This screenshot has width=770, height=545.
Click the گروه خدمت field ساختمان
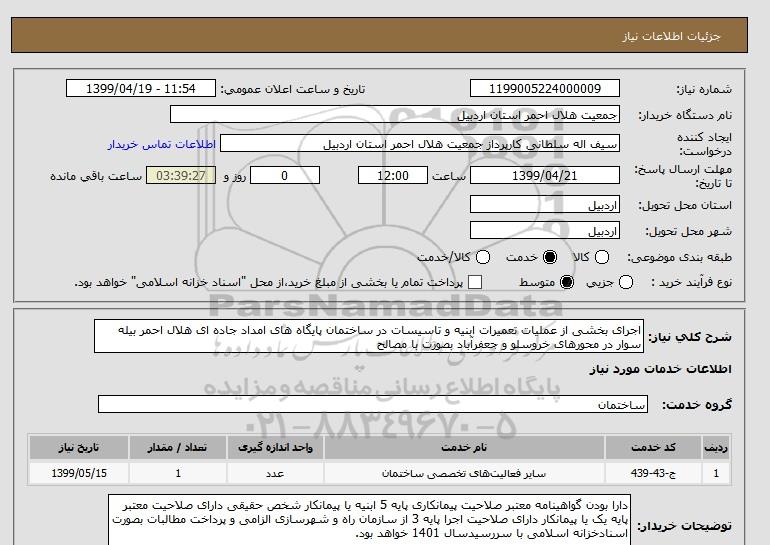(x=373, y=404)
